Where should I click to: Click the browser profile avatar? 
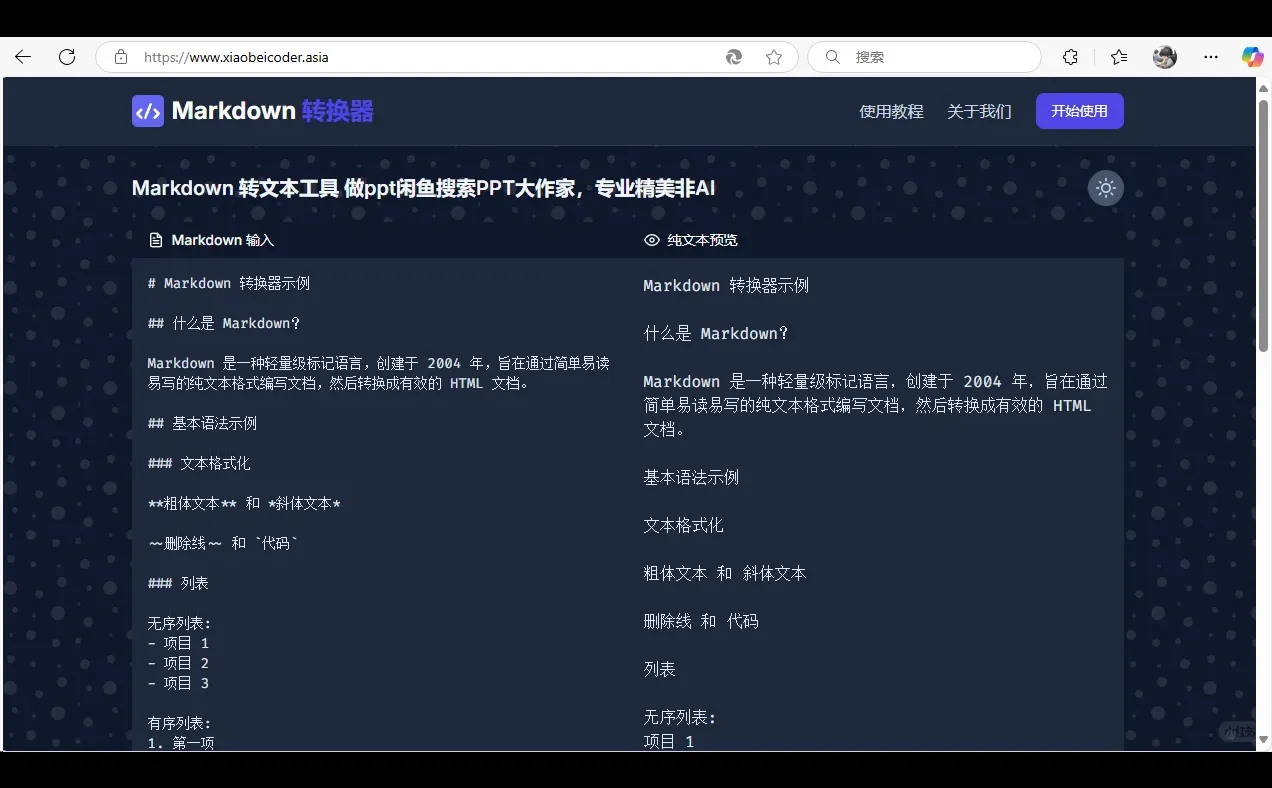(x=1164, y=57)
